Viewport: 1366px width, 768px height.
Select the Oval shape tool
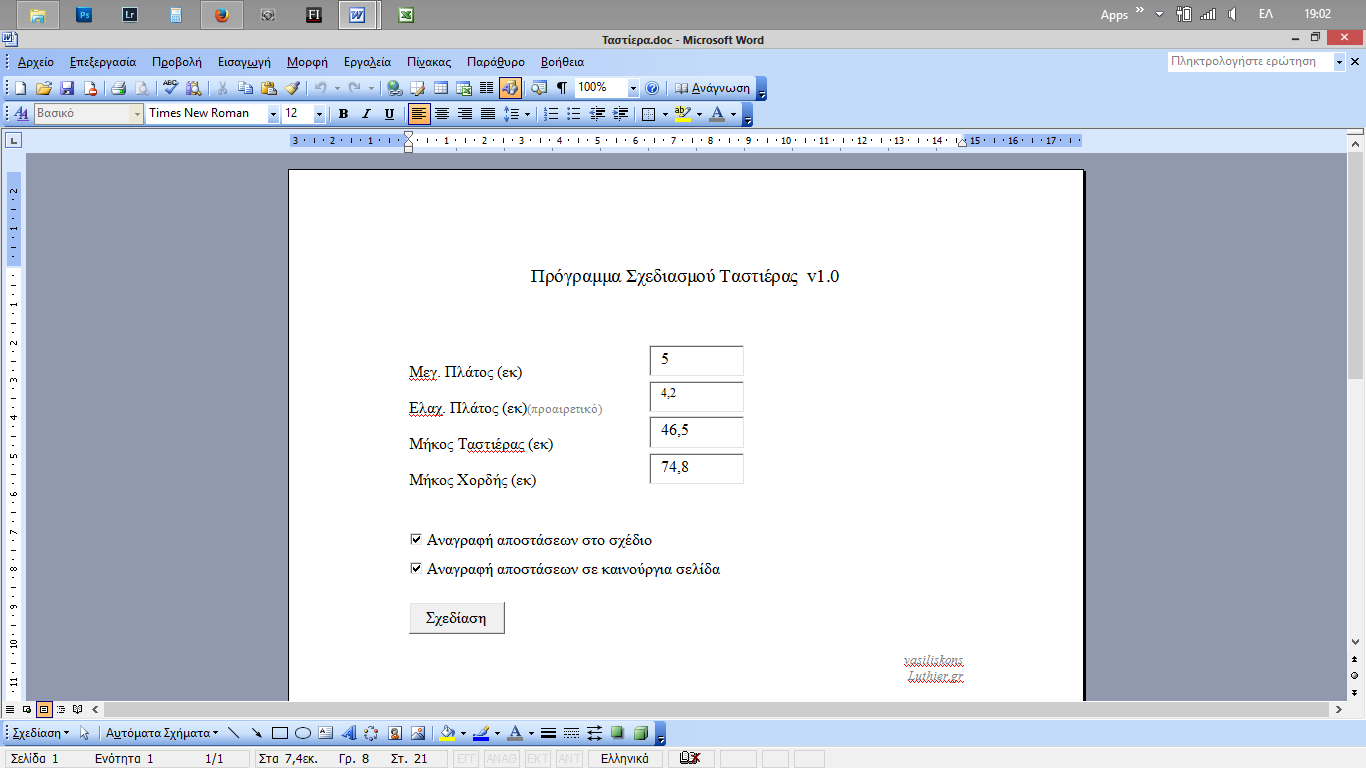coord(302,733)
